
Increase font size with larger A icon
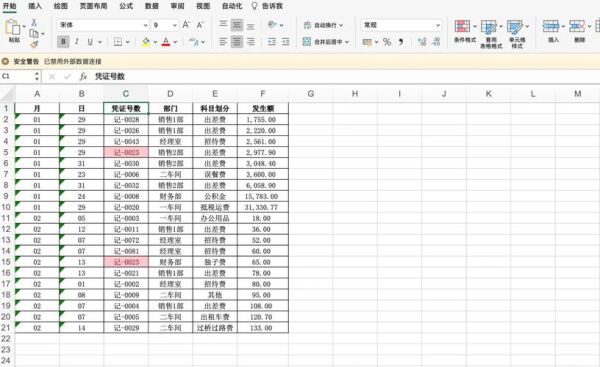tap(186, 25)
